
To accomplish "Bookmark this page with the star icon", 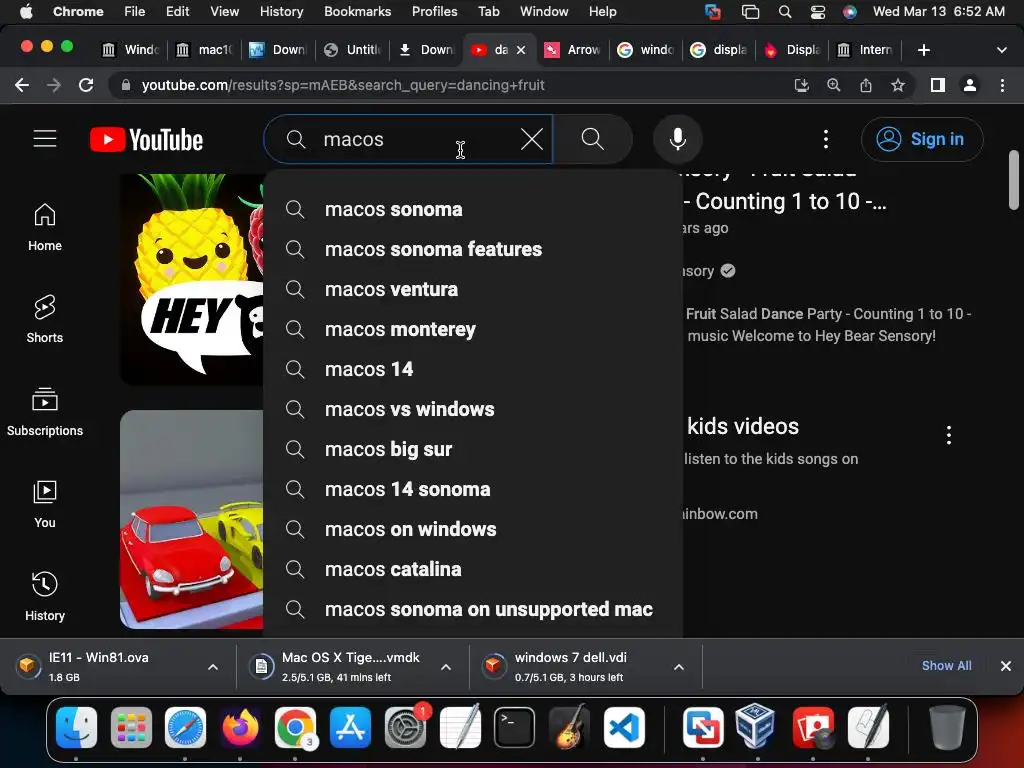I will pyautogui.click(x=898, y=85).
